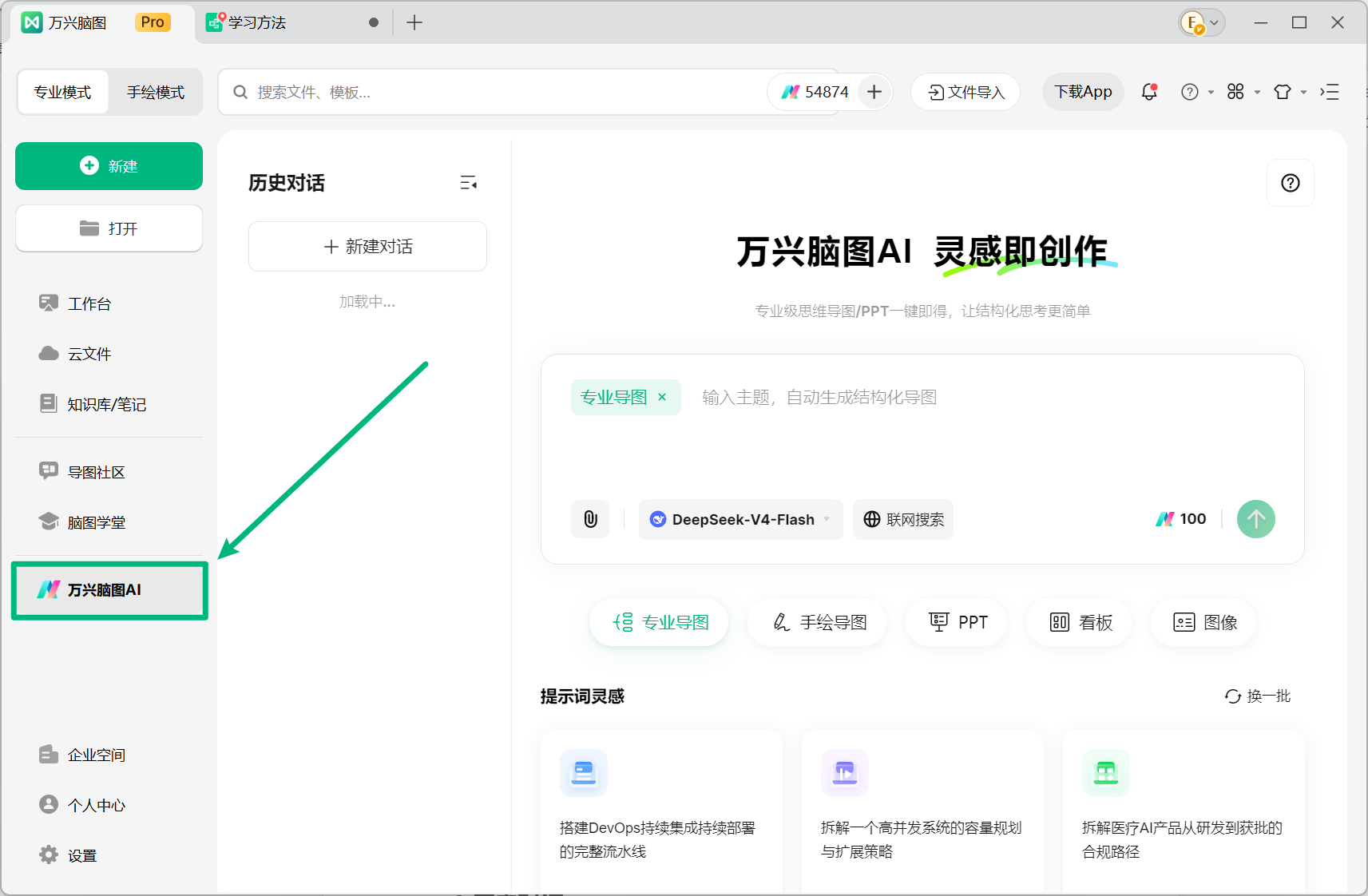Refresh prompts with 换一批
This screenshot has height=896, width=1368.
1258,696
